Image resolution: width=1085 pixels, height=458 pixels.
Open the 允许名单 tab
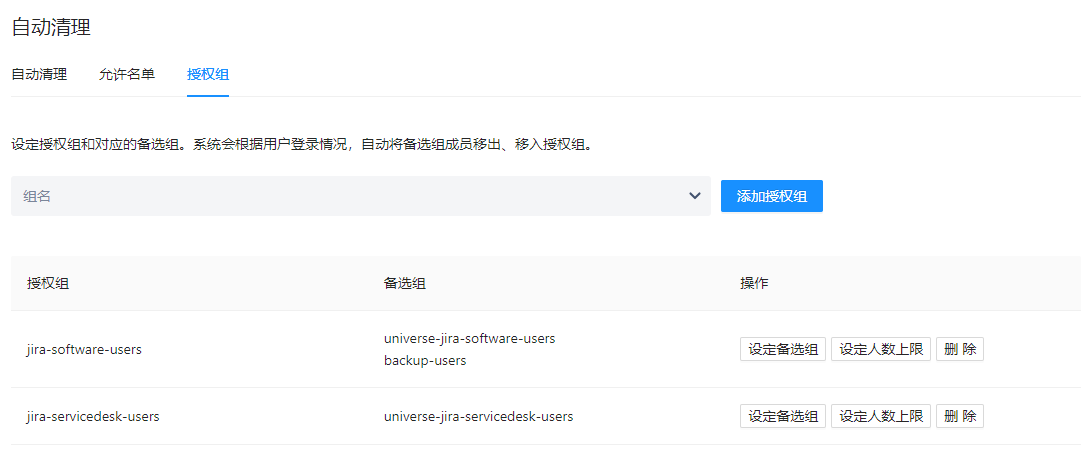[x=127, y=74]
